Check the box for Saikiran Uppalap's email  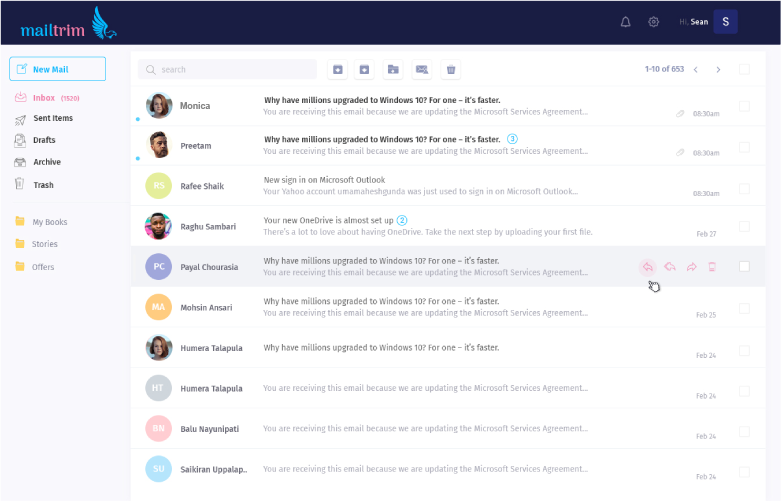(744, 472)
